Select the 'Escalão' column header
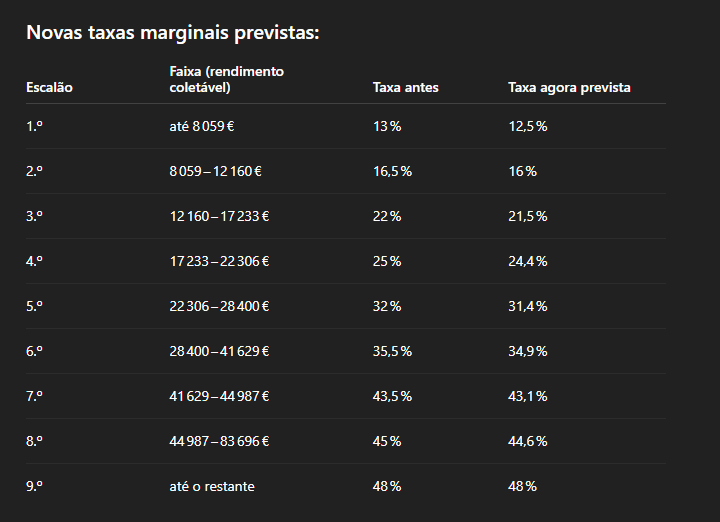 49,87
